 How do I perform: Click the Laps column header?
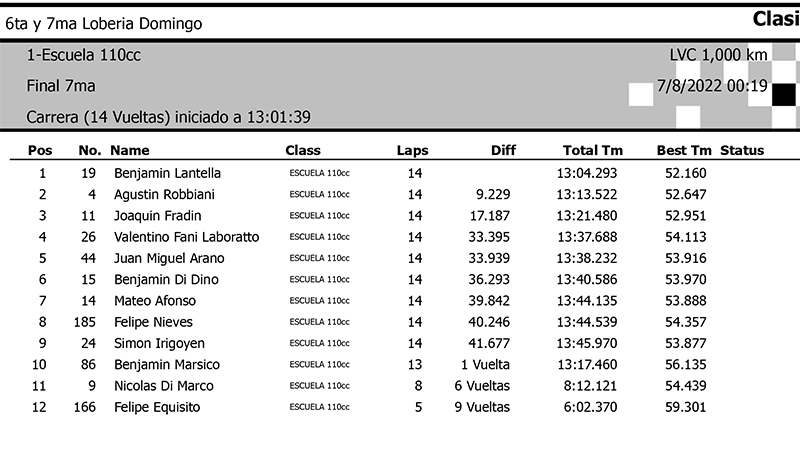(412, 150)
